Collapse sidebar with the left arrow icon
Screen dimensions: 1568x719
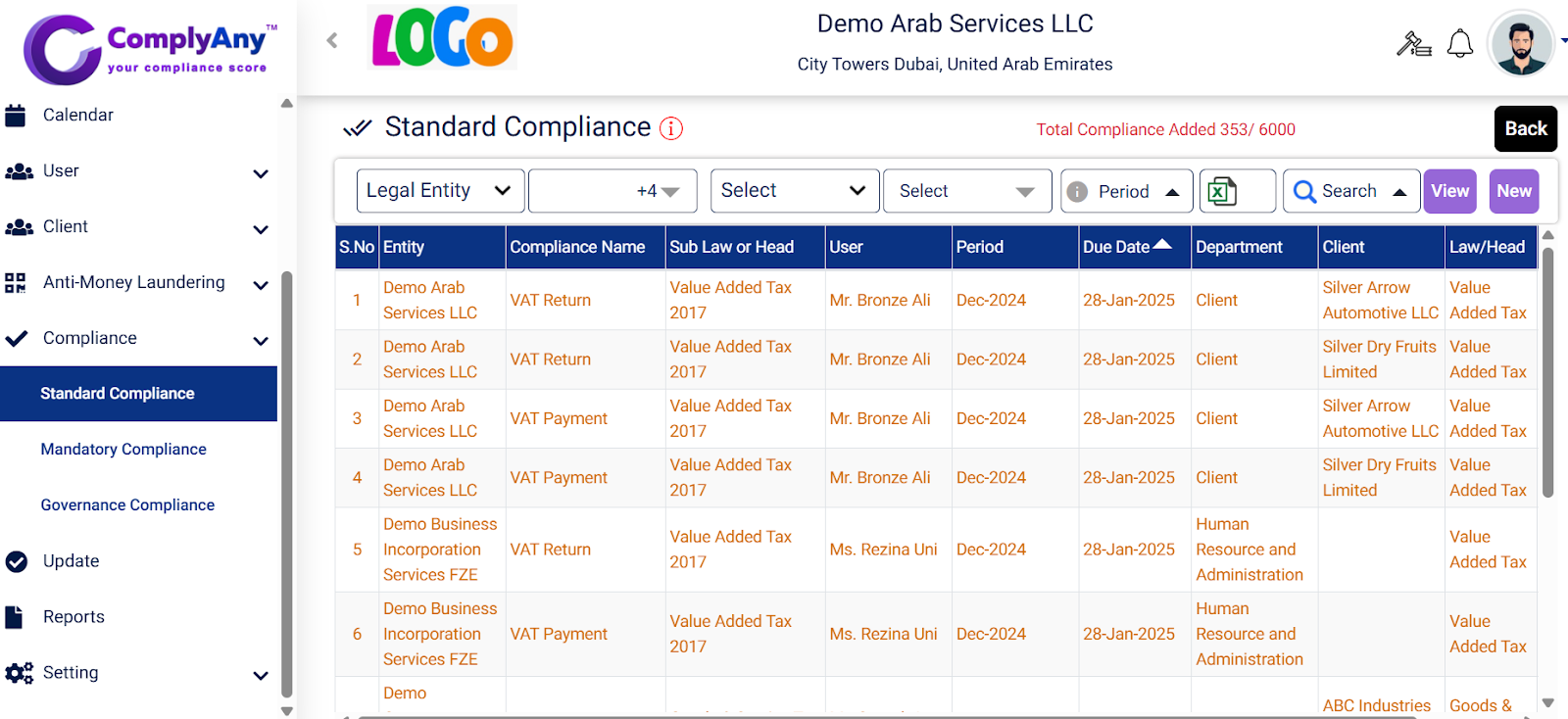[332, 40]
